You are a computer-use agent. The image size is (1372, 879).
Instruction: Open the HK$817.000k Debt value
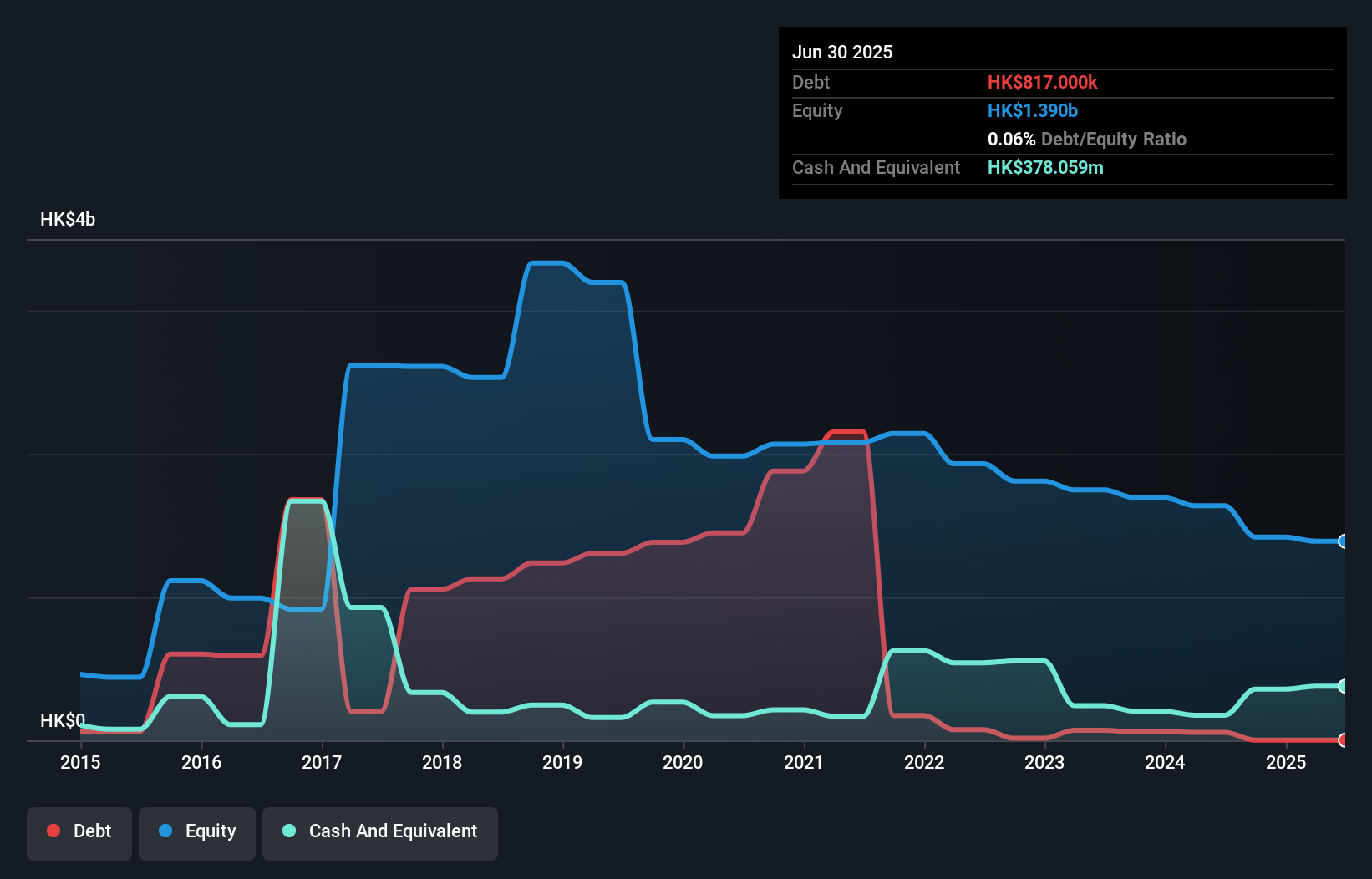pos(1043,82)
